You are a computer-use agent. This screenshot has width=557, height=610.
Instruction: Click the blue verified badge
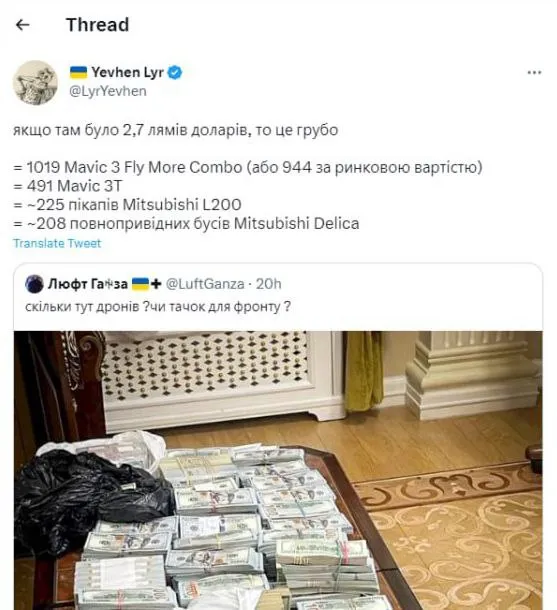175,72
